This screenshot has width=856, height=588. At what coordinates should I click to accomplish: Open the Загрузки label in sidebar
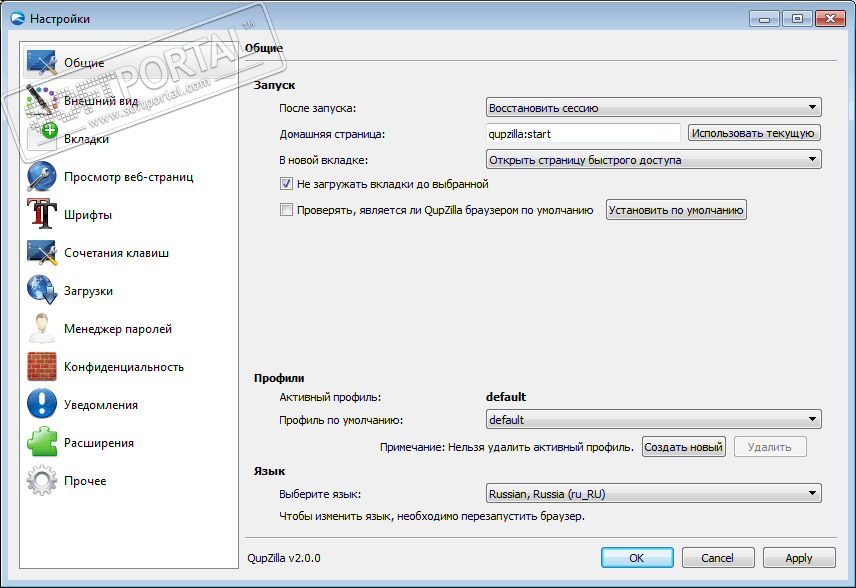pos(88,291)
